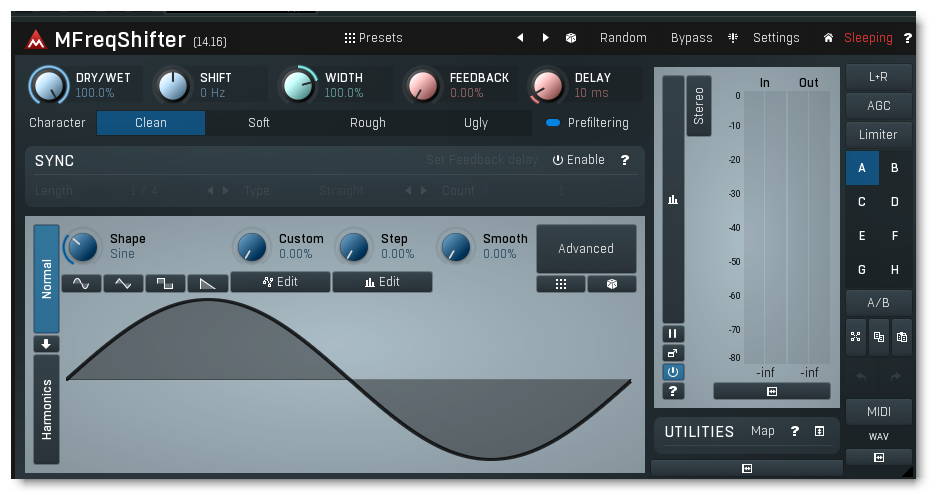Collapse meters with the button below In/Out

tap(772, 392)
